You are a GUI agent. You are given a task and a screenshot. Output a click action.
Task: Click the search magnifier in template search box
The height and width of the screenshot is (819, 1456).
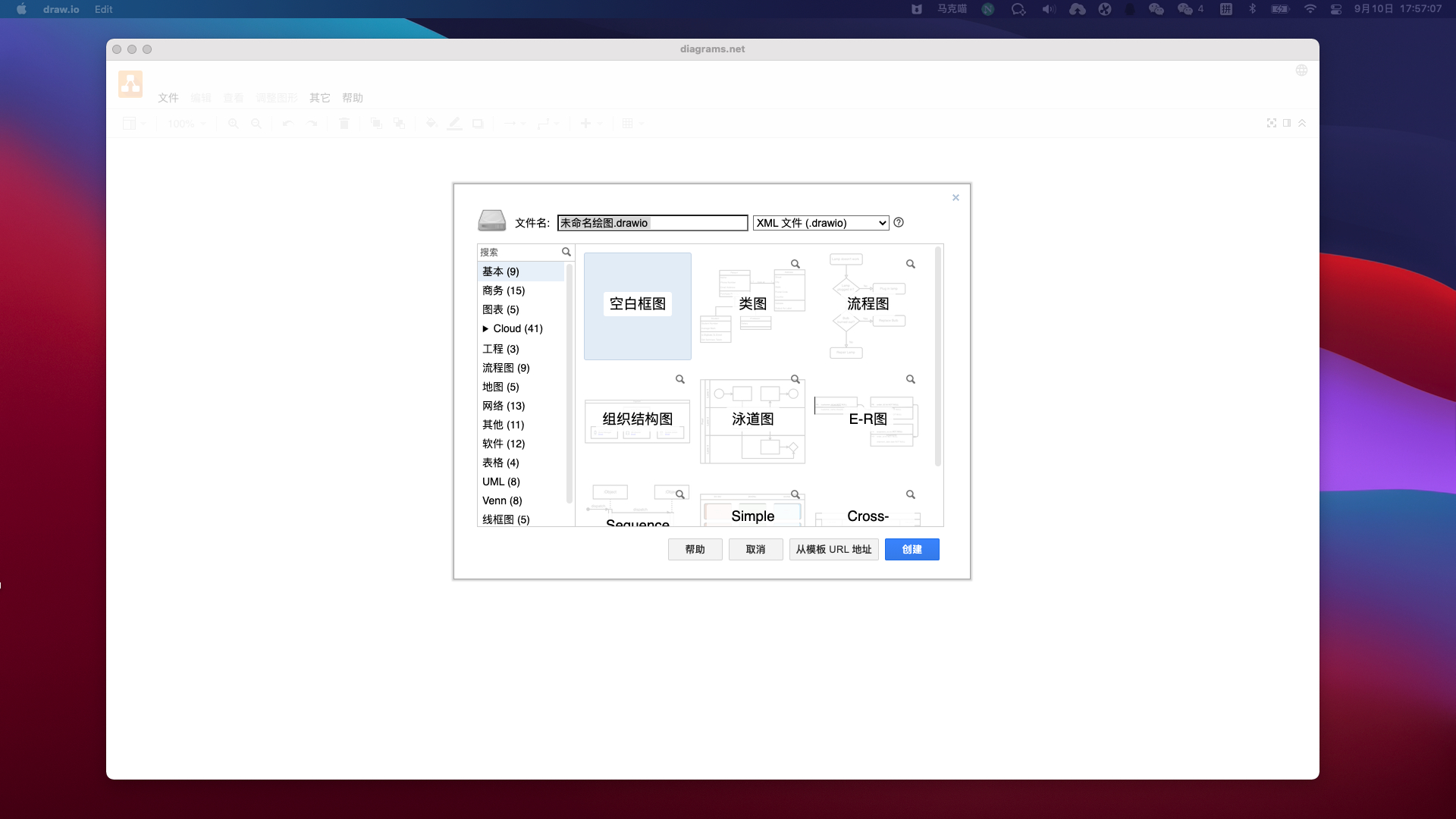click(566, 252)
